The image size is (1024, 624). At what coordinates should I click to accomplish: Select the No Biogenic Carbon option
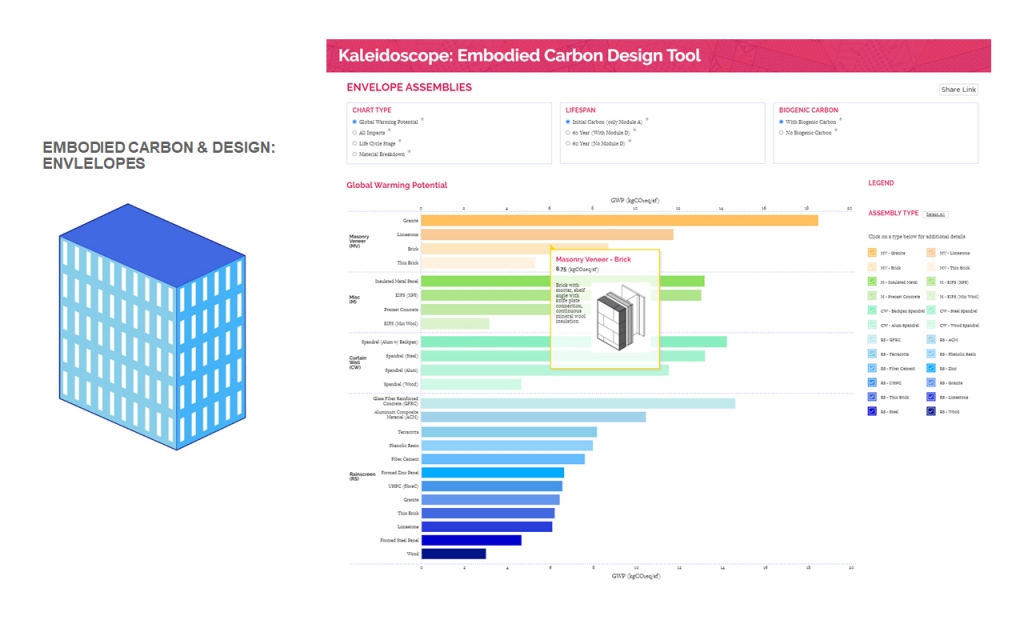782,132
